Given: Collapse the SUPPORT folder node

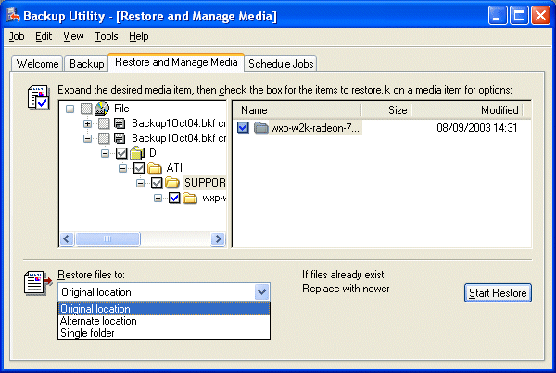Looking at the screenshot, I should (x=140, y=183).
